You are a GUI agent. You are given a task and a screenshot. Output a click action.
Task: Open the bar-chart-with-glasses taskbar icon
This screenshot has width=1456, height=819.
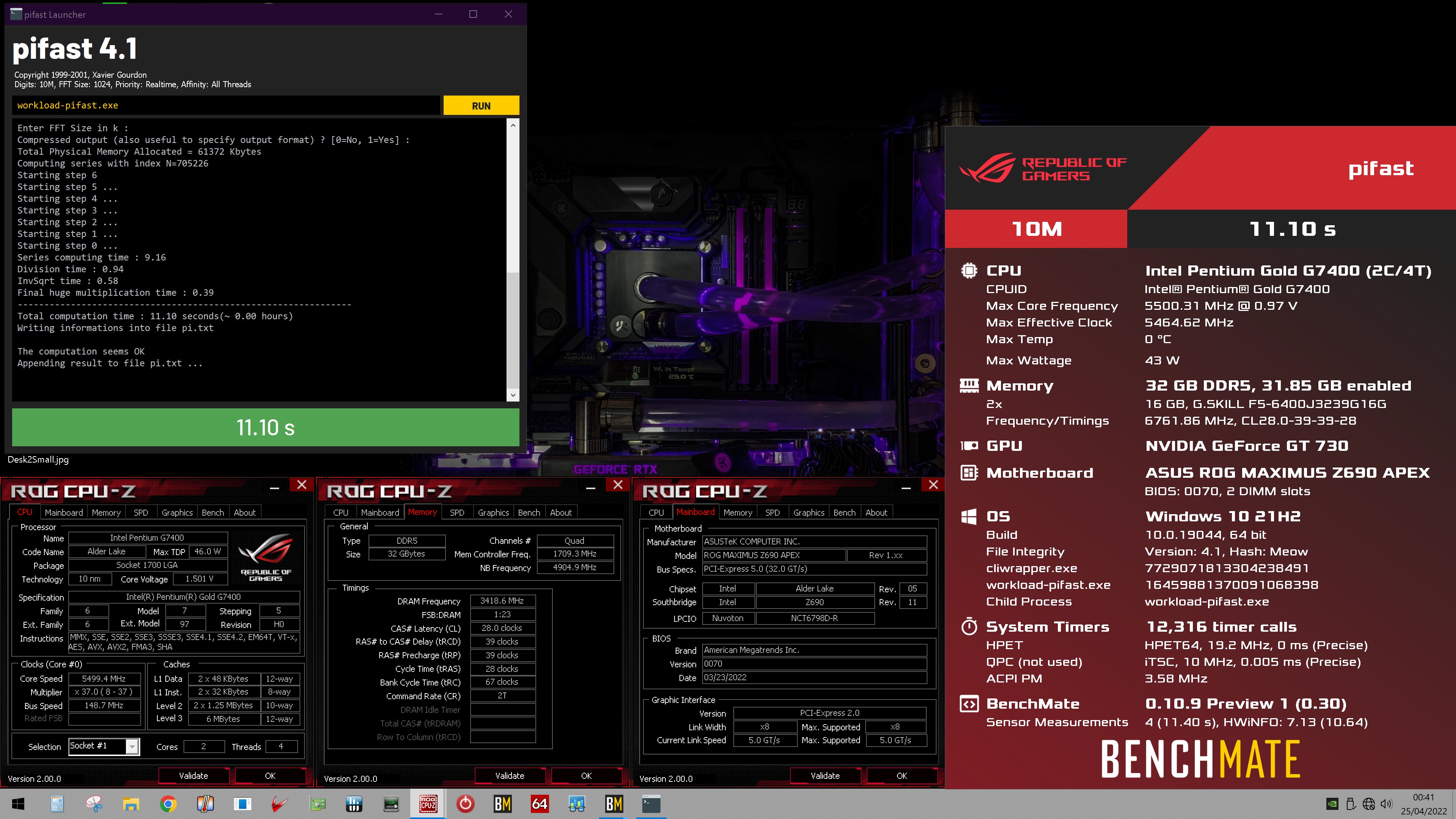pos(577,804)
